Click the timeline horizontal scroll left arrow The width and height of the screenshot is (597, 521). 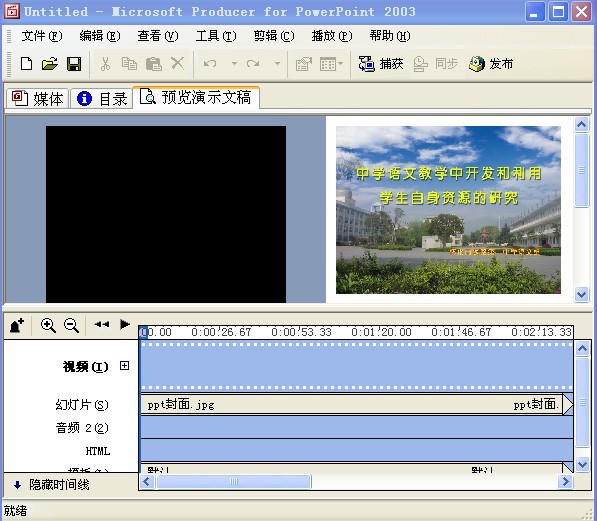point(147,482)
